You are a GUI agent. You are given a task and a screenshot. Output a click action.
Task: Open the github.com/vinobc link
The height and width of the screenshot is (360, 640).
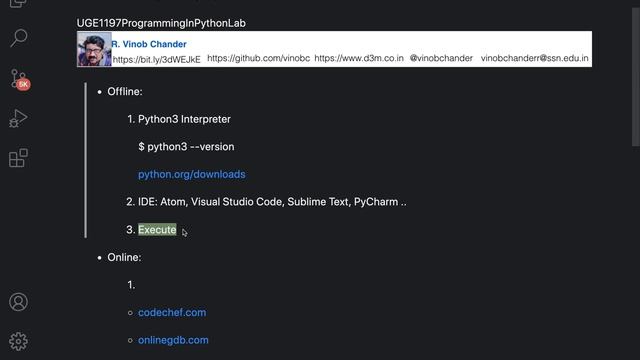point(258,58)
